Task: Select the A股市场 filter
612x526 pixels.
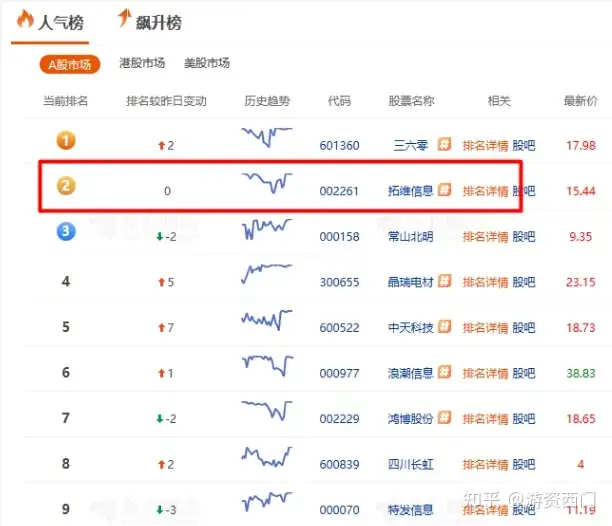Action: 70,64
